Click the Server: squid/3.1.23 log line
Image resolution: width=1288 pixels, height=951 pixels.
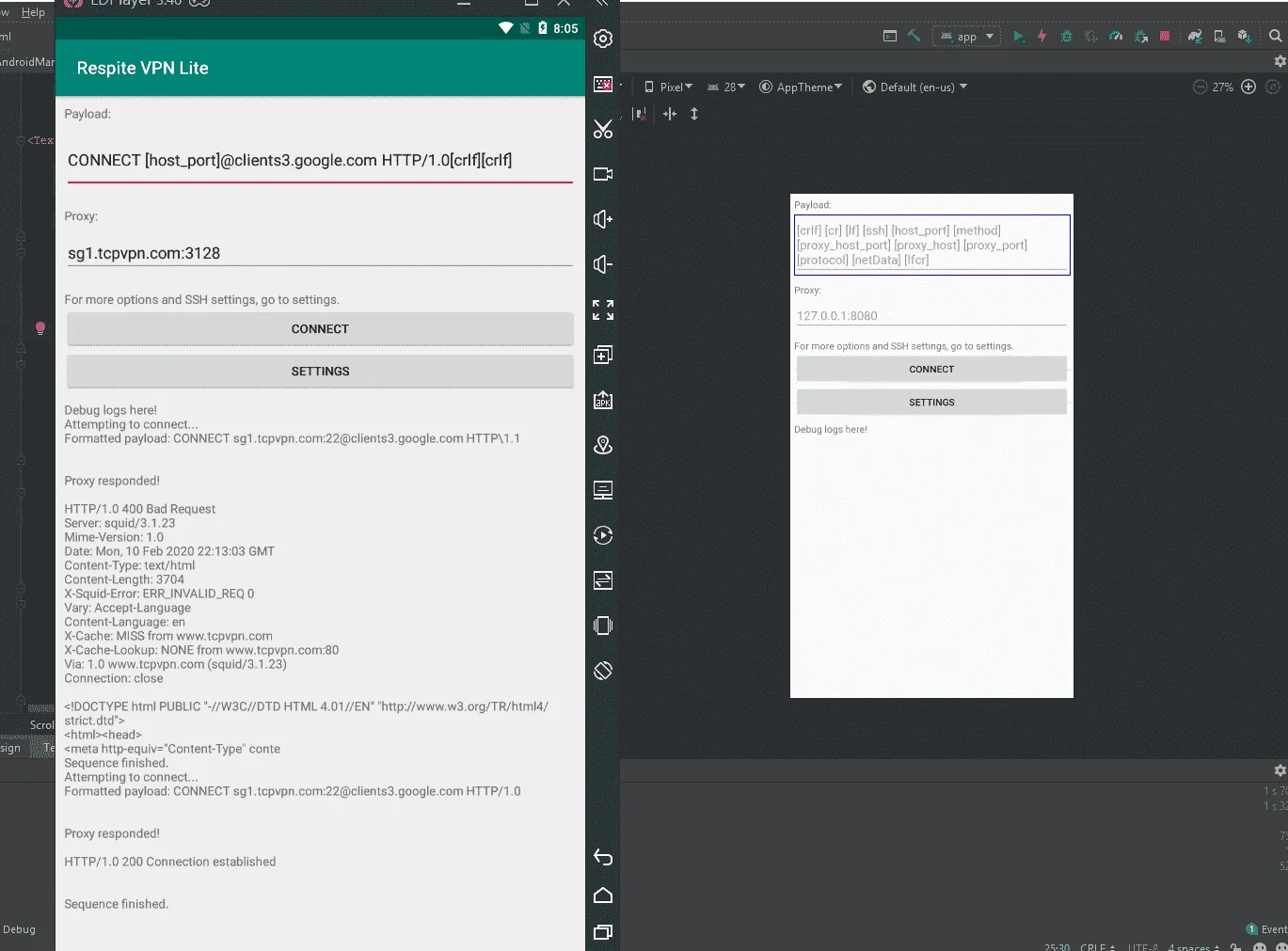119,523
